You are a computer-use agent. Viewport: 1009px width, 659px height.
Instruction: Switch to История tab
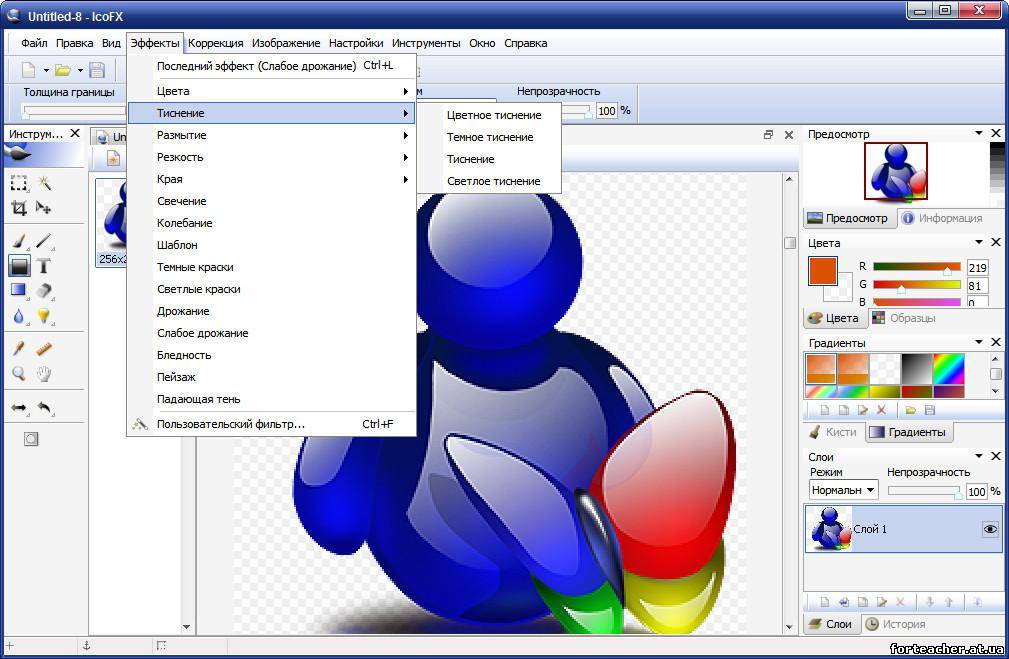pos(895,624)
